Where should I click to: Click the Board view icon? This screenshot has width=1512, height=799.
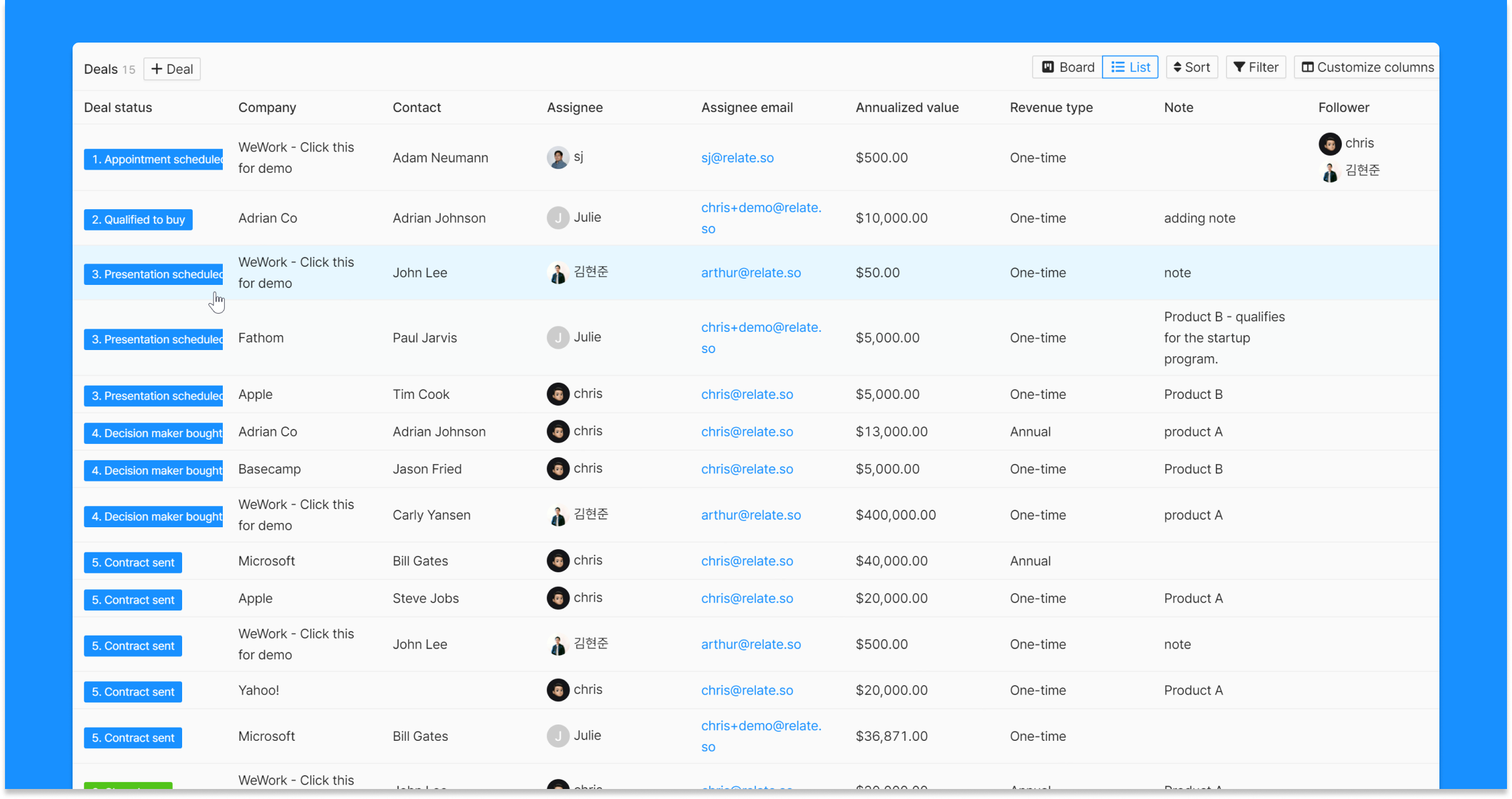(1048, 67)
